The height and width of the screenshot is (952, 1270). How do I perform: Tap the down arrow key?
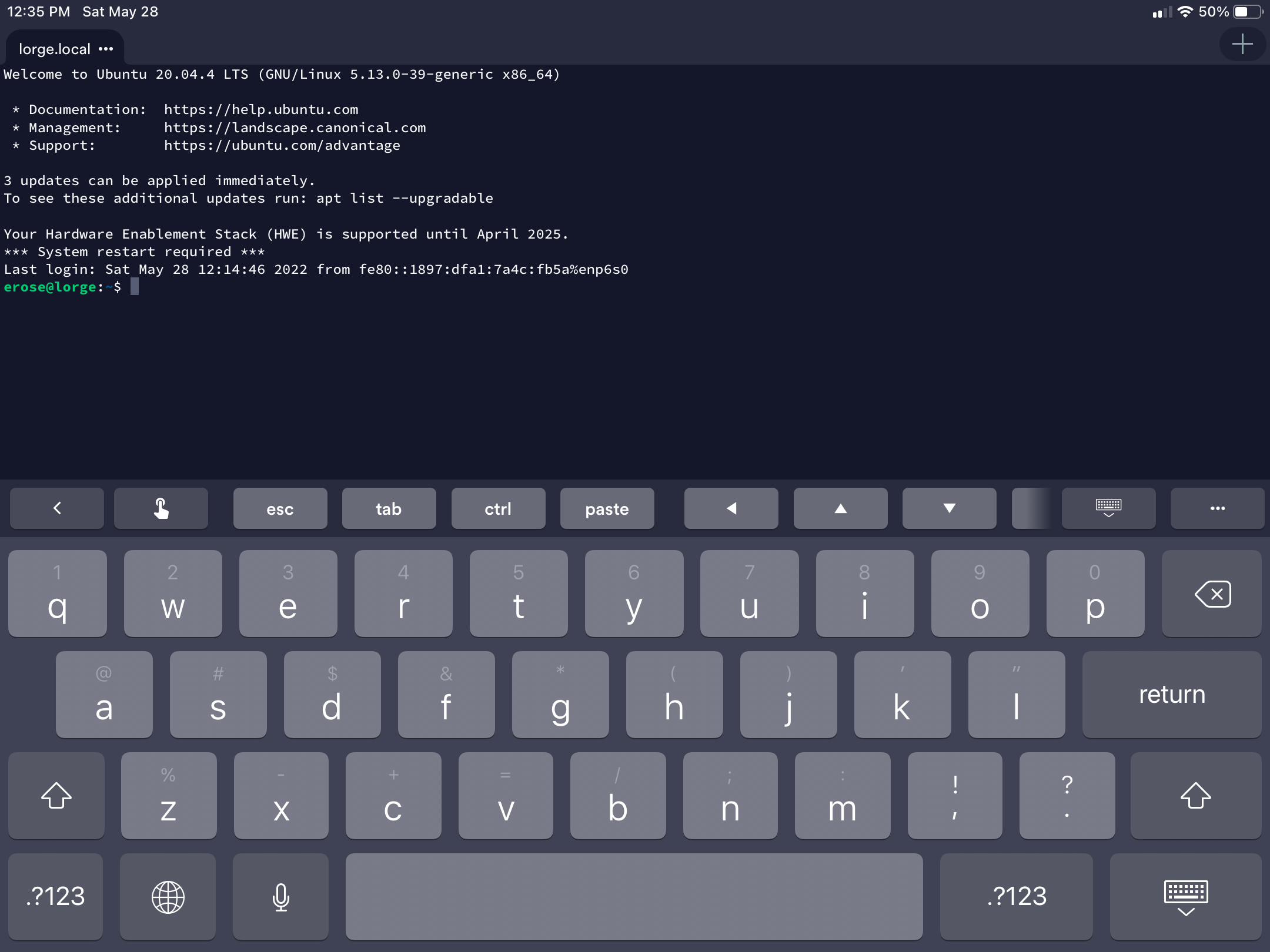pos(950,508)
